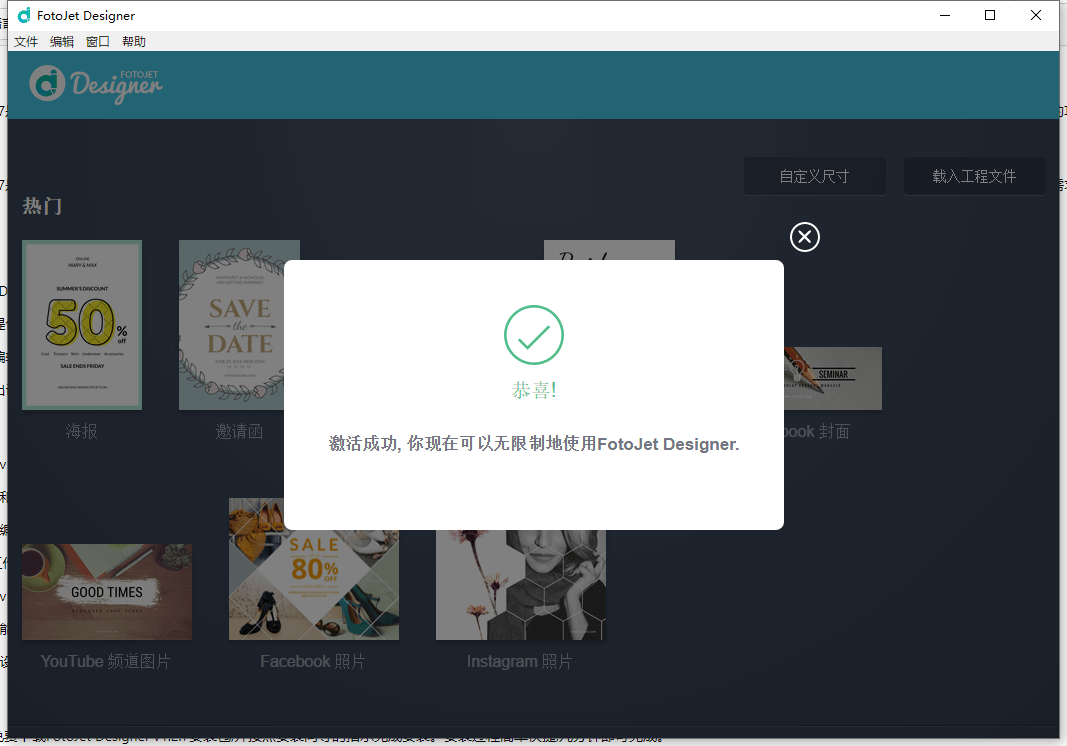Click the Instagram 照片 label

[x=519, y=661]
